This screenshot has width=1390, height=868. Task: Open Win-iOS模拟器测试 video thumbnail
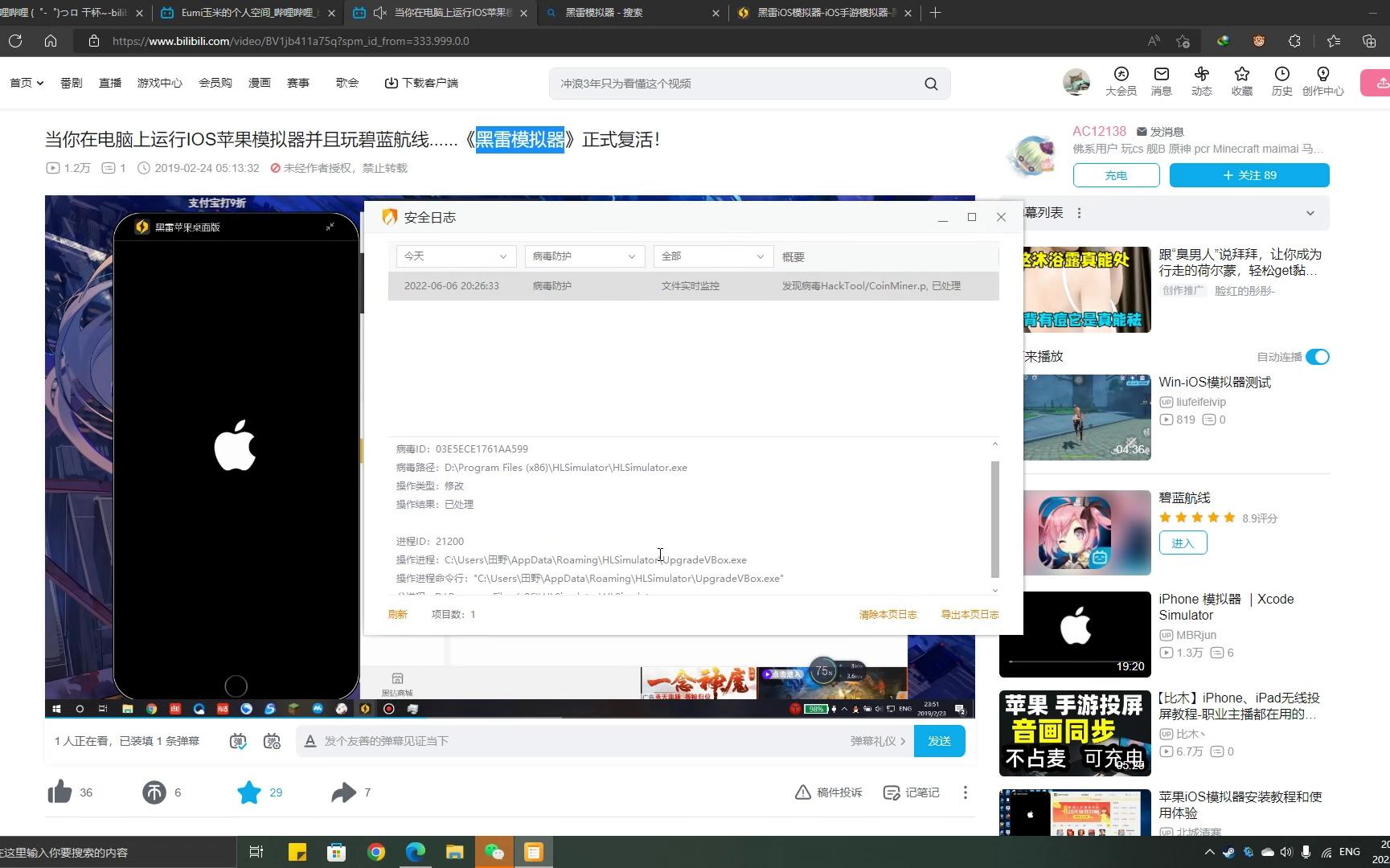pyautogui.click(x=1088, y=417)
